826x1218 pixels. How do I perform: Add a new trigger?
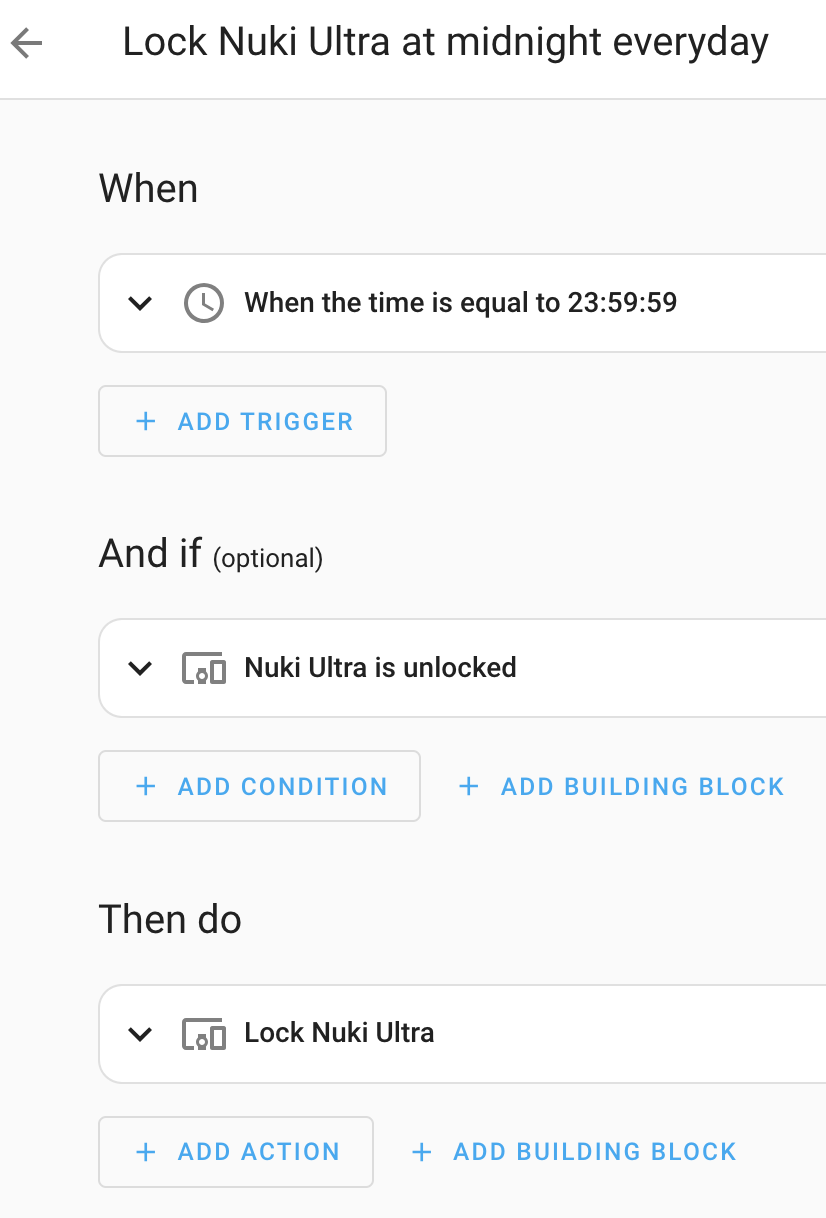242,421
